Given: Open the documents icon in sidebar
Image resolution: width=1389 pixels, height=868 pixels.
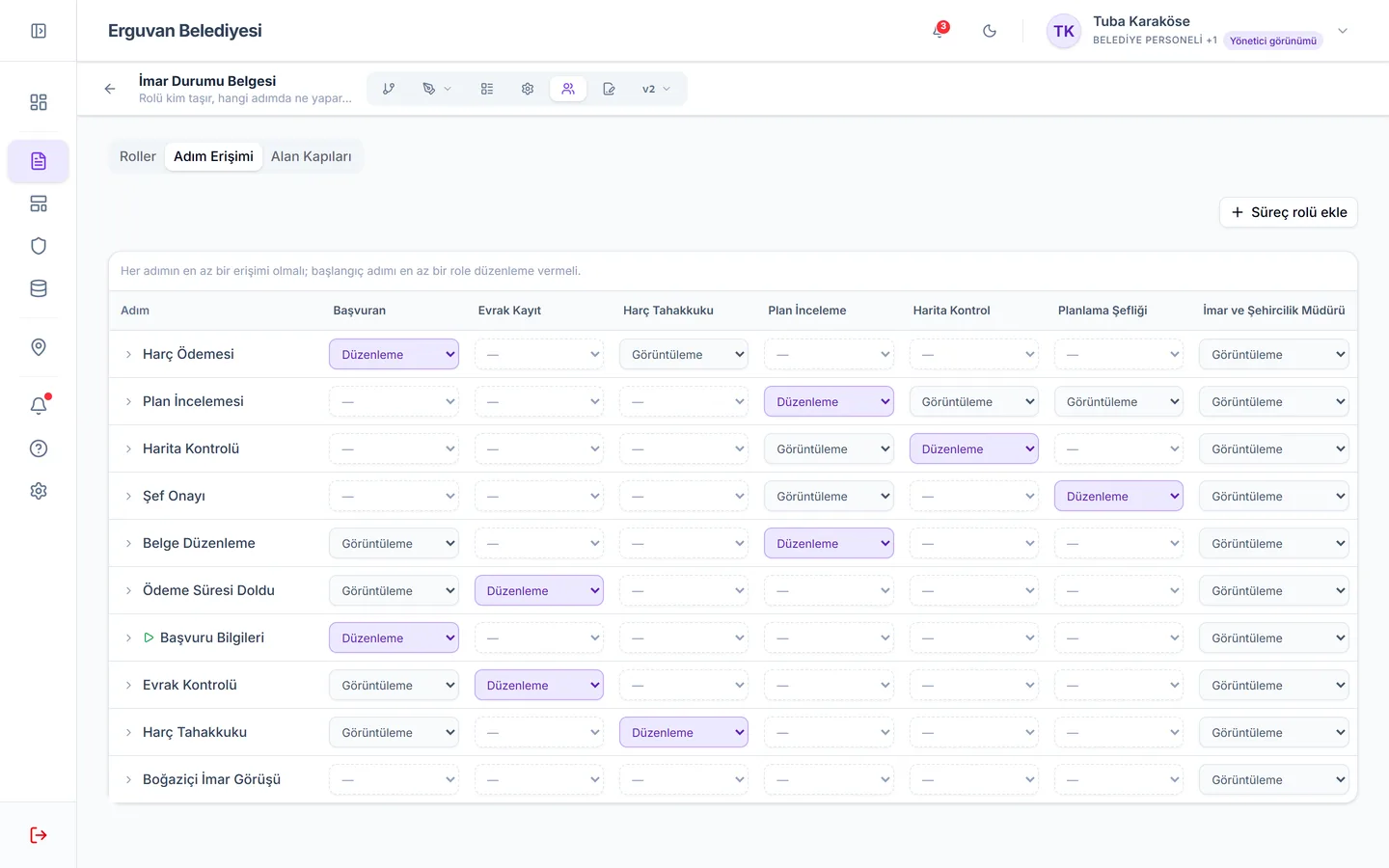Looking at the screenshot, I should [x=39, y=161].
